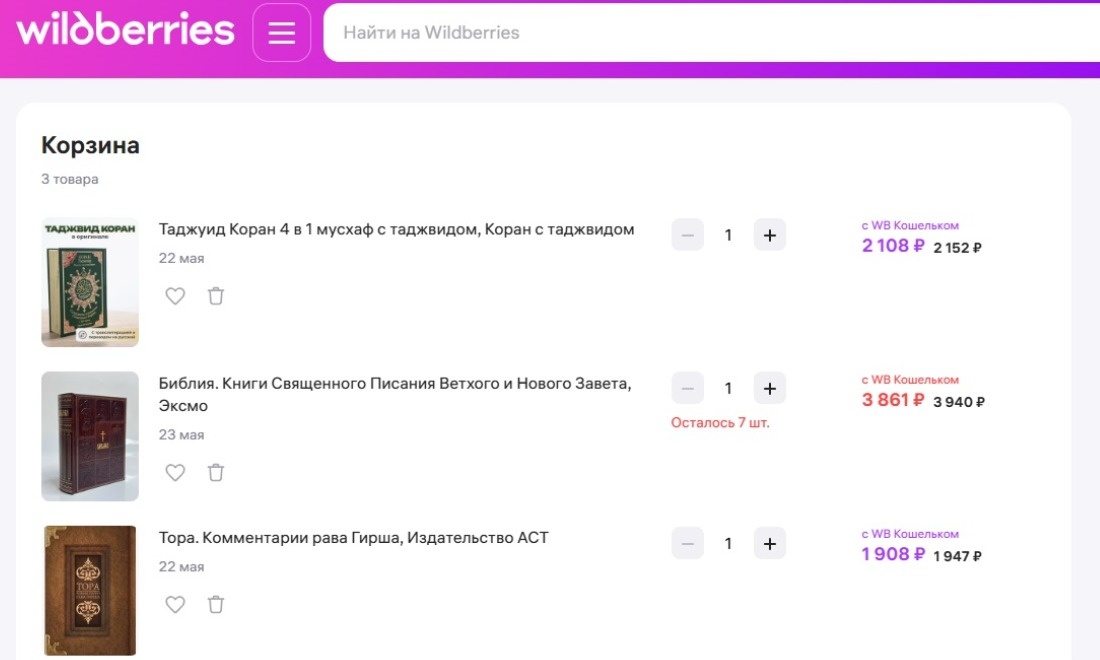Open 'Таджуид Коран 4 в 1 мусхаф' product link
Screen dimensions: 1100x660
point(396,229)
